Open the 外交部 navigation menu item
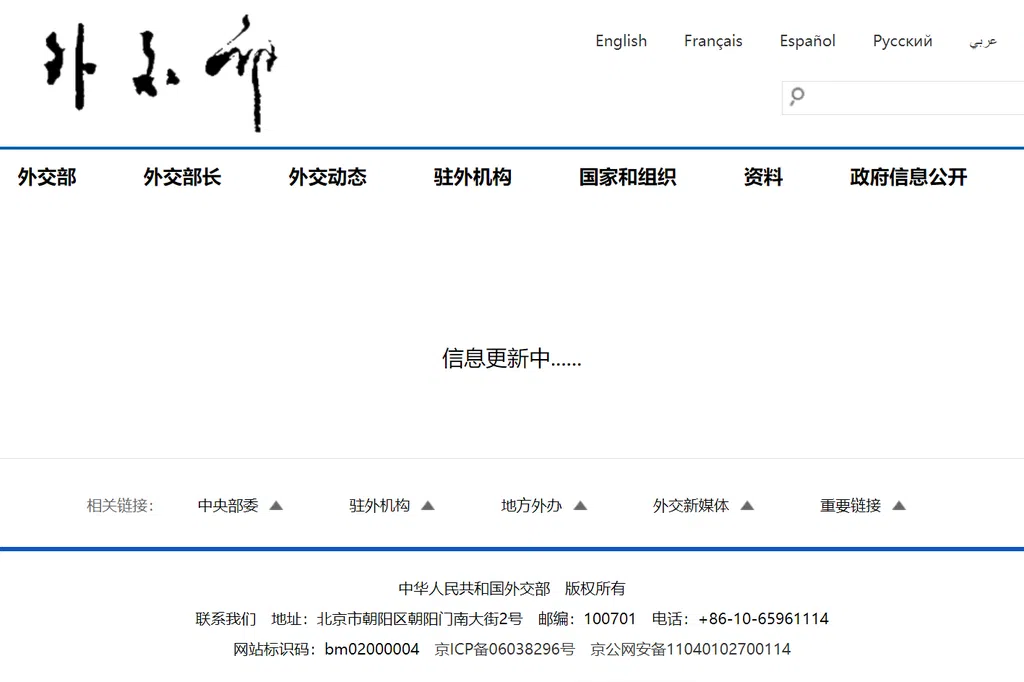The height and width of the screenshot is (682, 1024). pyautogui.click(x=47, y=177)
